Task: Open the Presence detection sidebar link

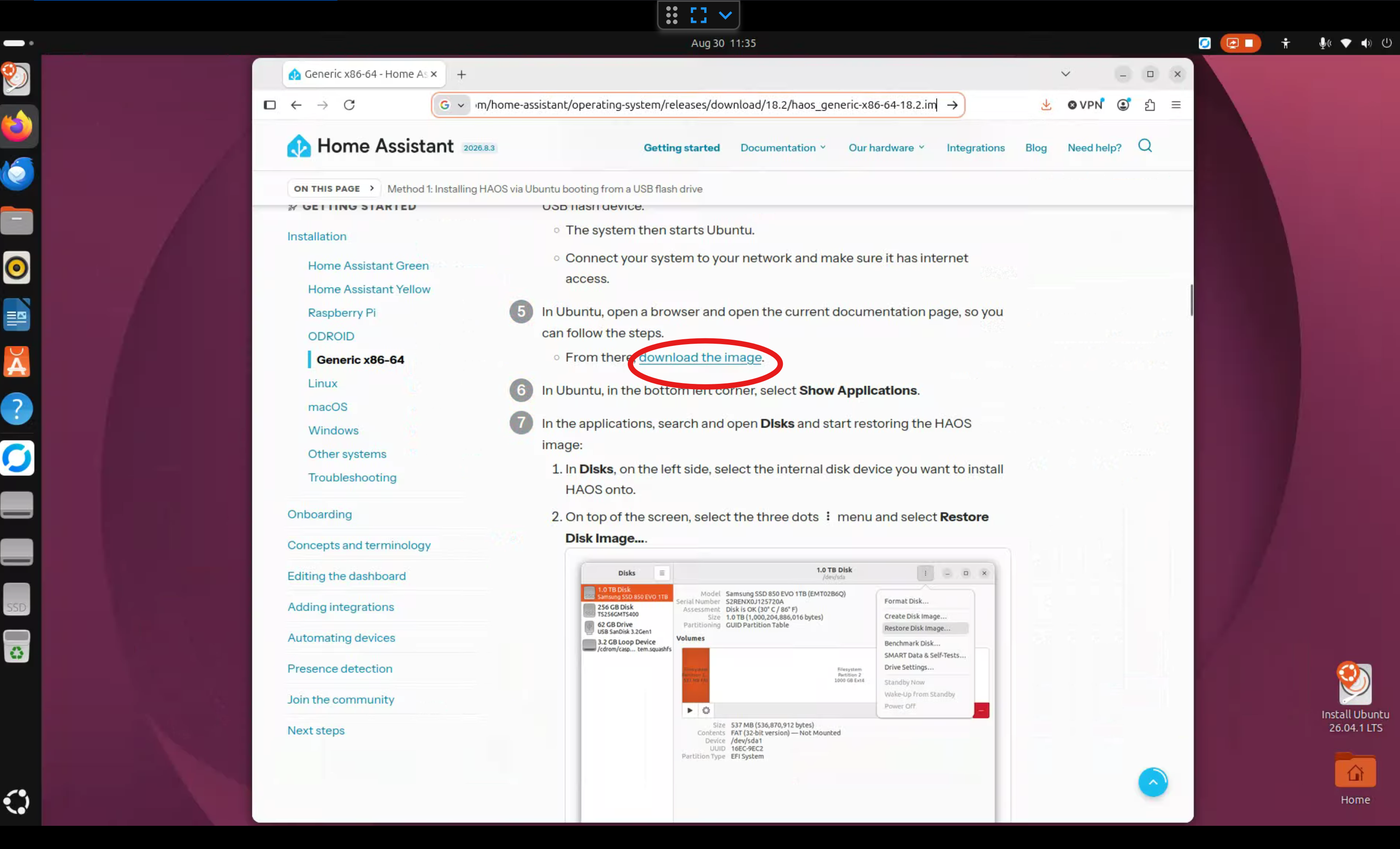Action: 340,669
